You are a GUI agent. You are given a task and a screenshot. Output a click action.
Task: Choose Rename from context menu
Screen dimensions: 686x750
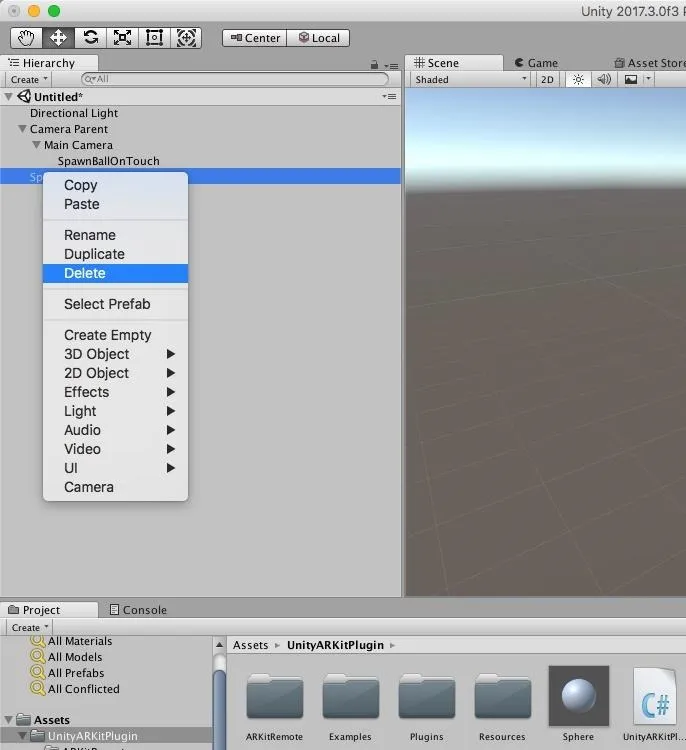click(115, 235)
